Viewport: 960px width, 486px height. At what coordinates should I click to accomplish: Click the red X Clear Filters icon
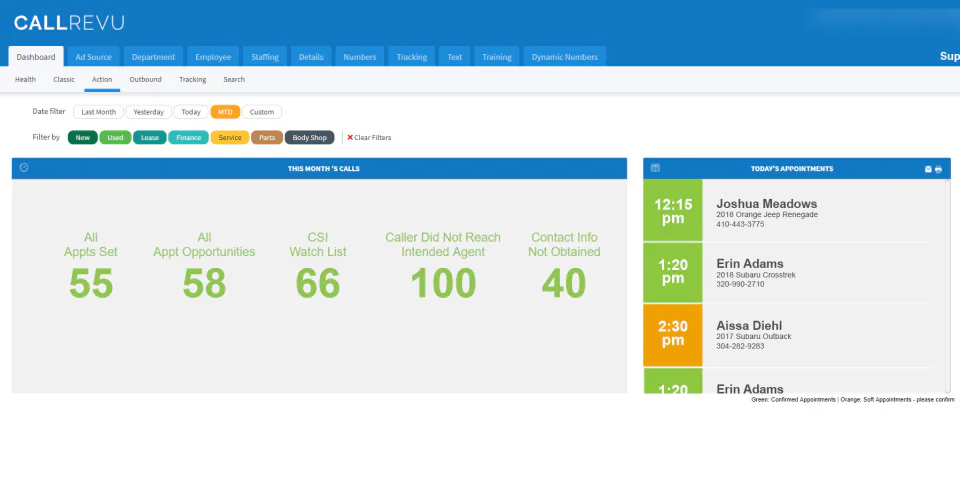pos(350,138)
